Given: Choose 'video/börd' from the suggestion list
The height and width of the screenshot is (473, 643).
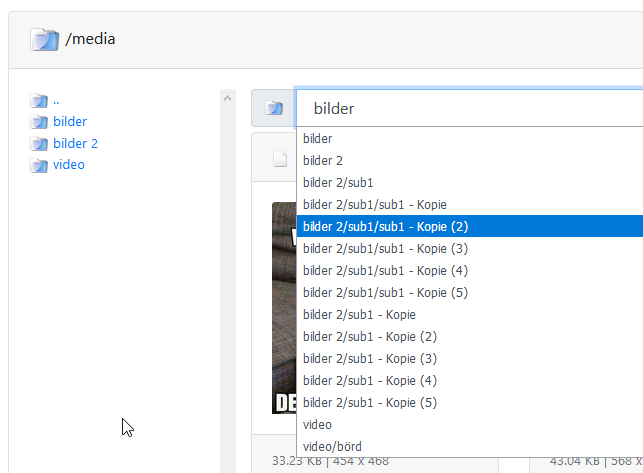Looking at the screenshot, I should (x=470, y=446).
